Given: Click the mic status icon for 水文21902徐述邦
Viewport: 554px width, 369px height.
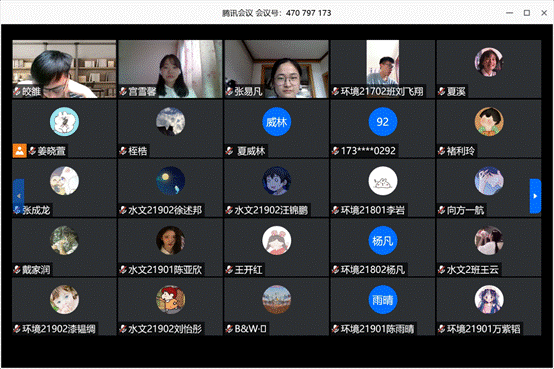Looking at the screenshot, I should 123,210.
